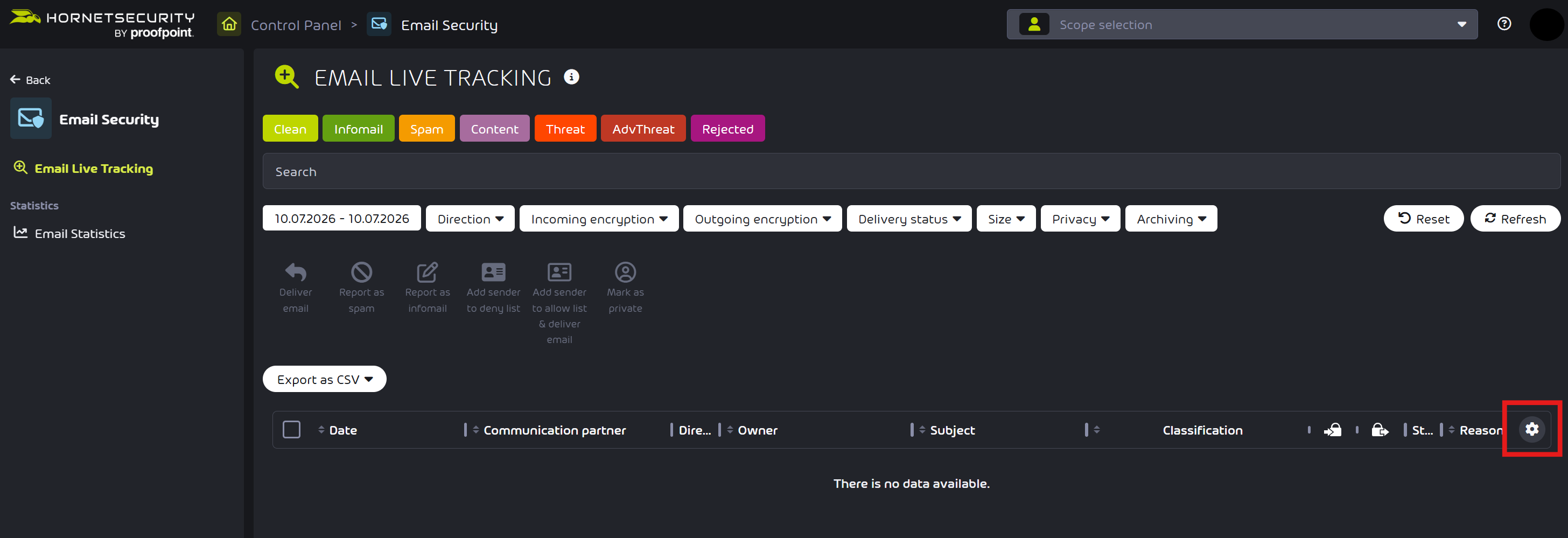Screen dimensions: 1568x538
Task: Sort by Communication partner column arrows
Action: click(475, 430)
